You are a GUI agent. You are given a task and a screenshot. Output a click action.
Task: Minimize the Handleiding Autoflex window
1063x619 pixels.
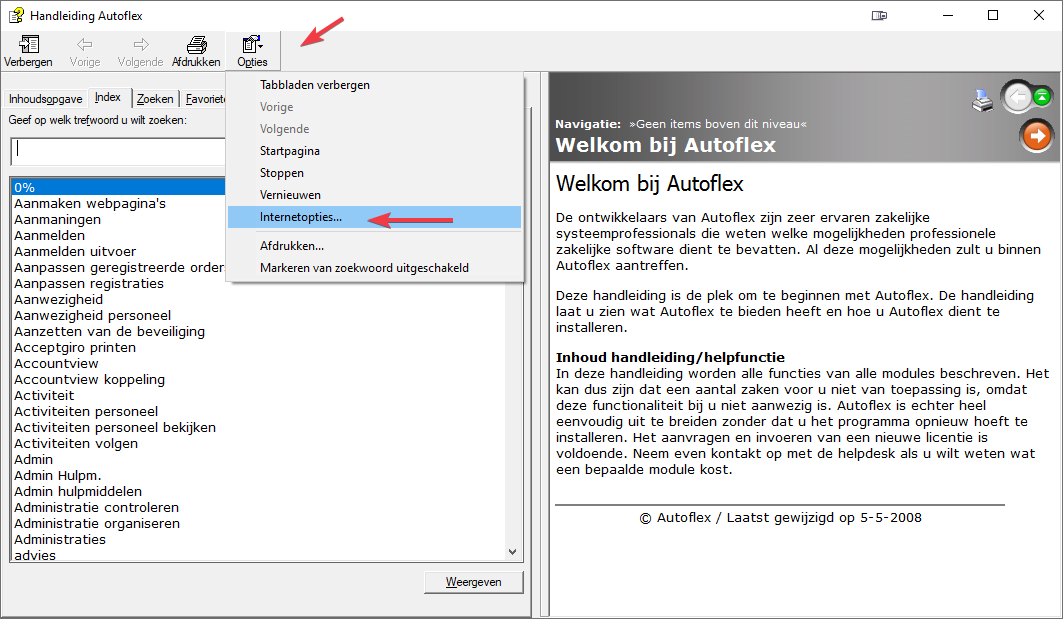point(948,15)
